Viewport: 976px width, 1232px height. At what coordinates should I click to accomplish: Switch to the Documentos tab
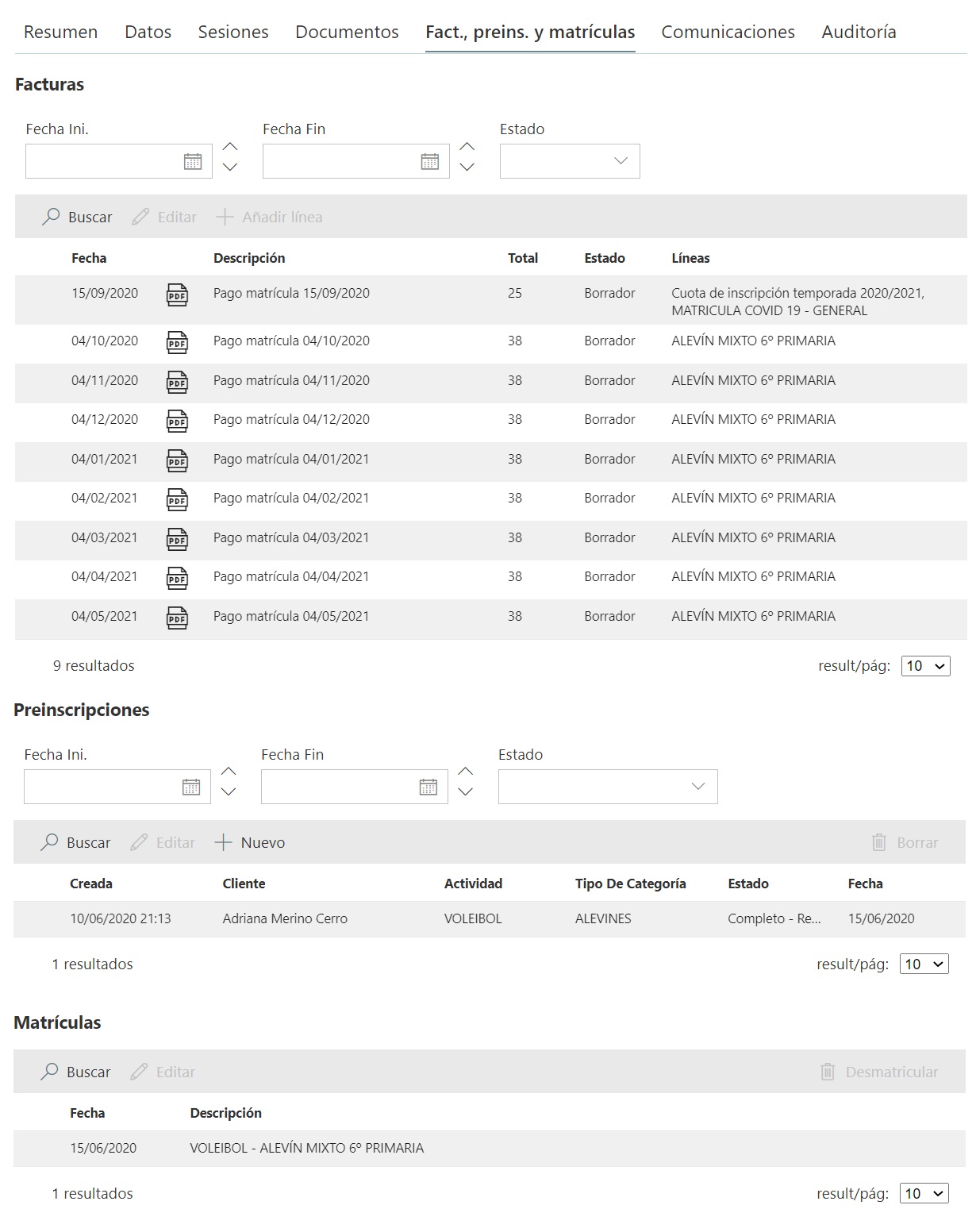(347, 33)
